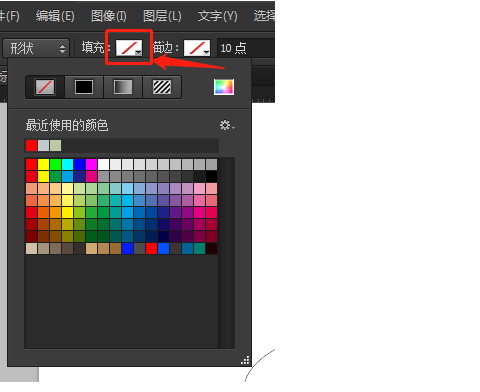This screenshot has width=480, height=392.
Task: Select the darkest brown swatch ending bottom row
Action: click(211, 248)
